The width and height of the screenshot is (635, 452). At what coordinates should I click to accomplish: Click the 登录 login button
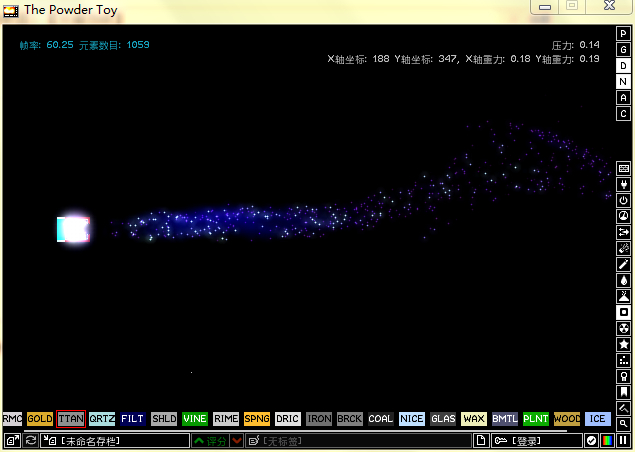tap(537, 440)
